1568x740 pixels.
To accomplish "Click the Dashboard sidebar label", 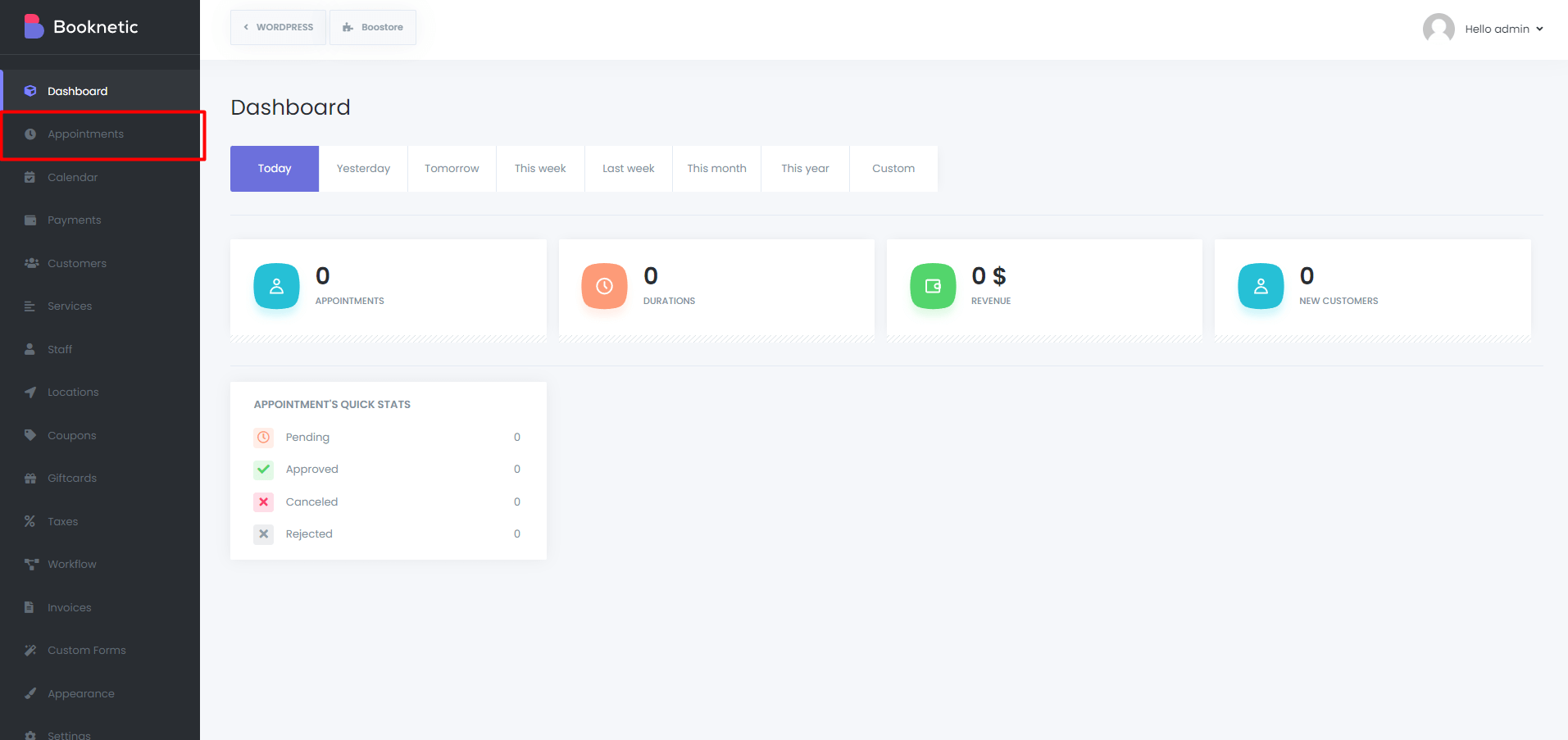I will [x=78, y=91].
